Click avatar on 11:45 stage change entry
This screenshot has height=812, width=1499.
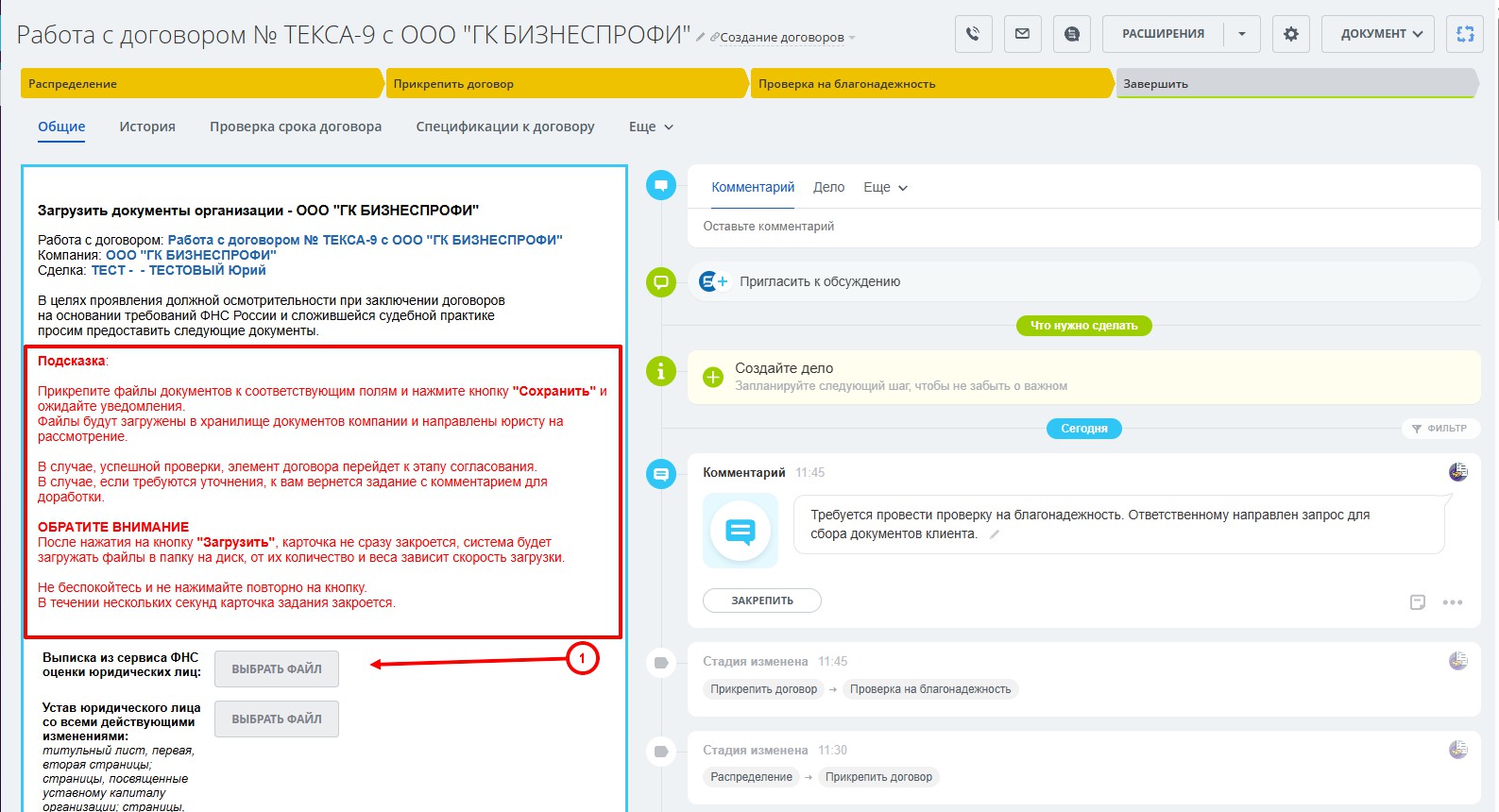[x=1458, y=661]
